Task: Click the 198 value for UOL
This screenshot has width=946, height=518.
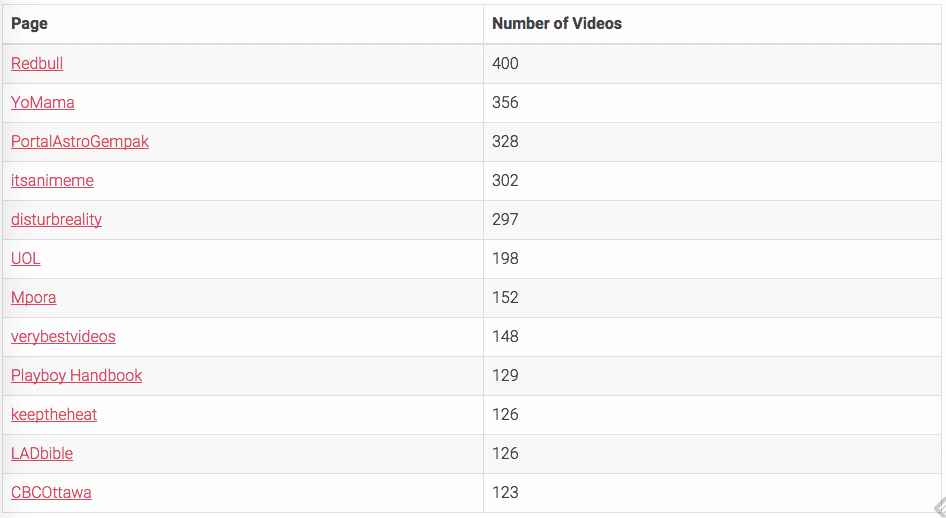Action: click(x=505, y=259)
